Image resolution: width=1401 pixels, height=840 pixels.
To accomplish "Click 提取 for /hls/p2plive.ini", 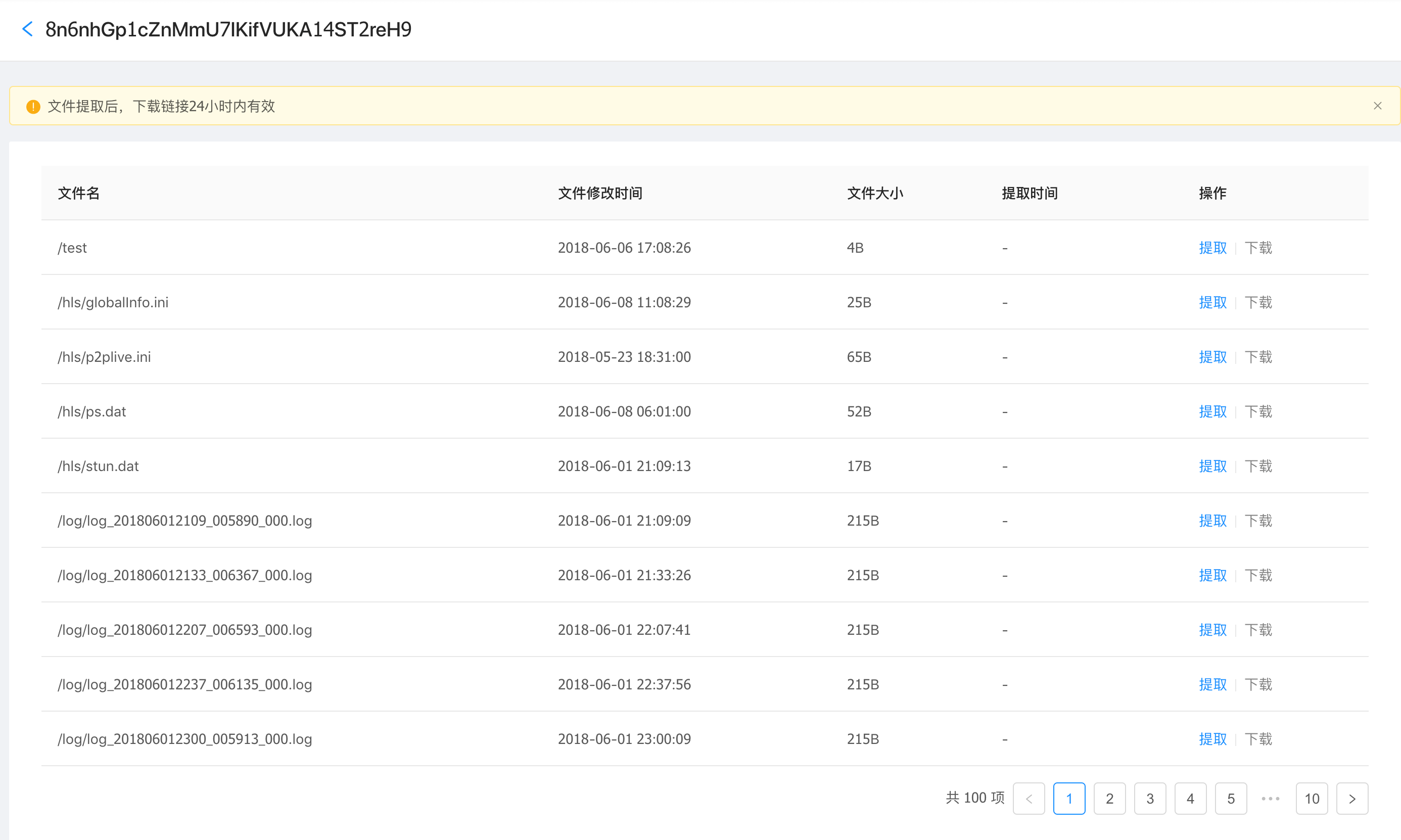I will [x=1212, y=357].
